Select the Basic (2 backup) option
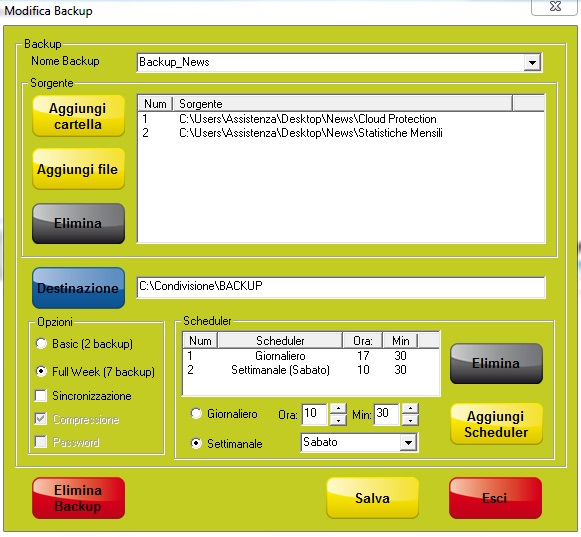The image size is (581, 537). pyautogui.click(x=42, y=344)
